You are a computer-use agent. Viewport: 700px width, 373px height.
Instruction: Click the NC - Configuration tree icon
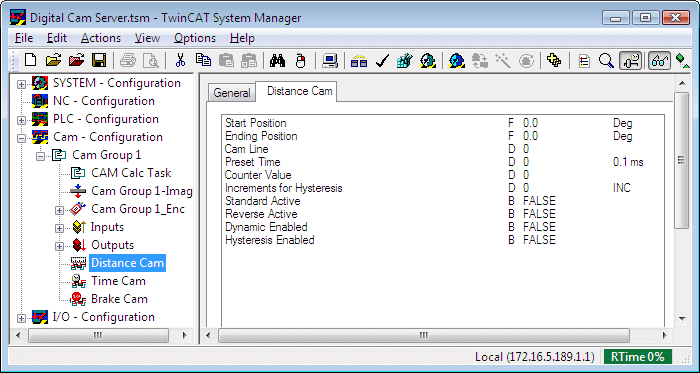[x=40, y=101]
